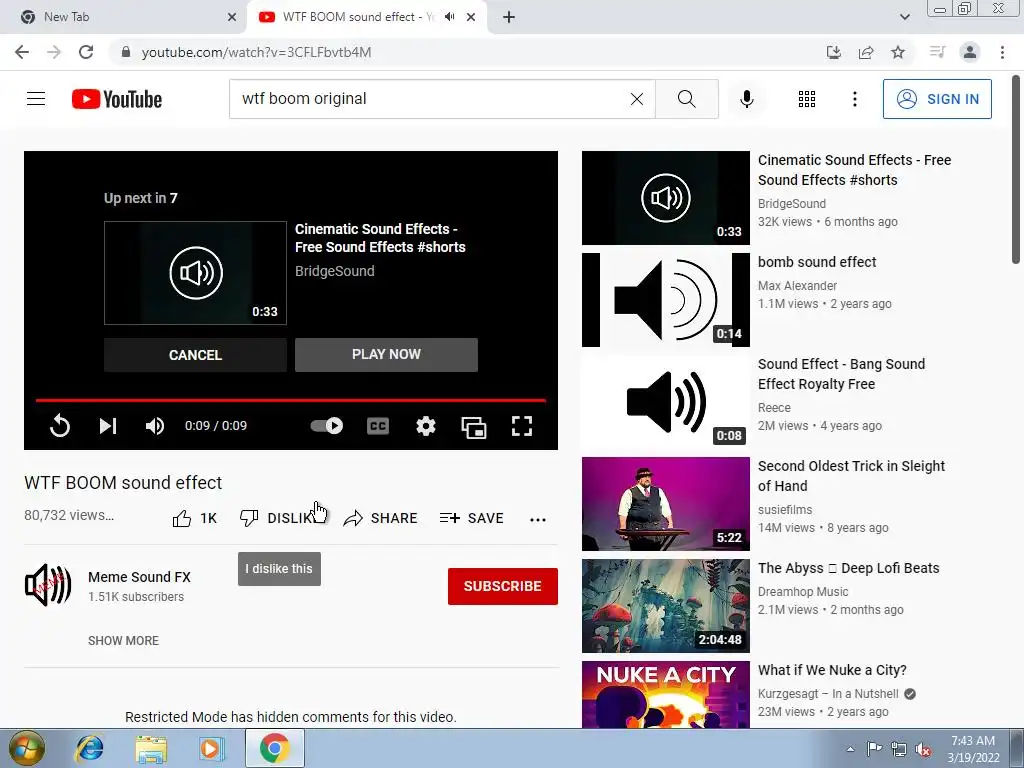Image resolution: width=1024 pixels, height=768 pixels.
Task: Play the next video now
Action: pos(386,355)
